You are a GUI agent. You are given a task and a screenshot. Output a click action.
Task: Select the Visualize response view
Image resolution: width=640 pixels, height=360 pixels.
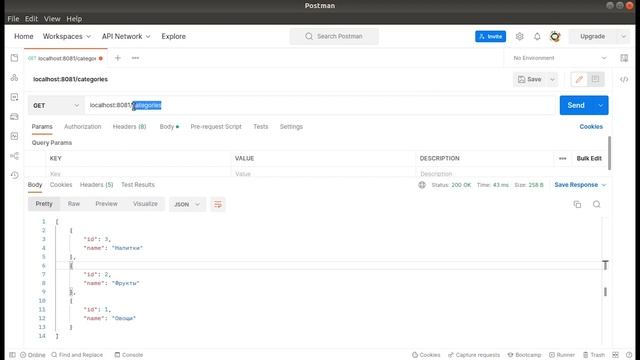pos(145,204)
